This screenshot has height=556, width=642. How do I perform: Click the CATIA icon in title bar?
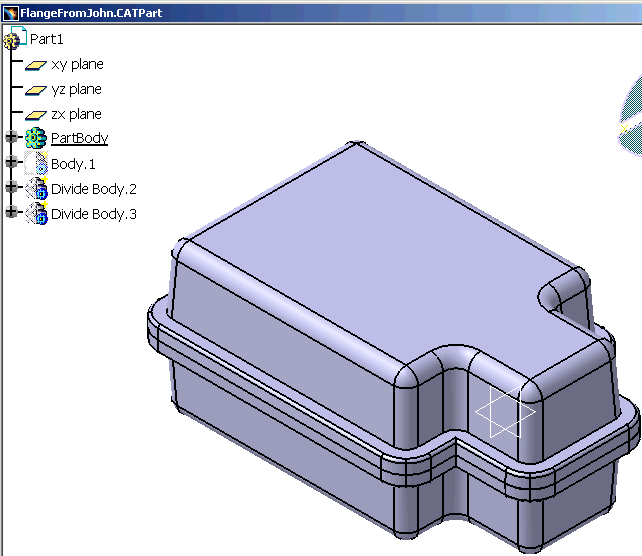(10, 13)
